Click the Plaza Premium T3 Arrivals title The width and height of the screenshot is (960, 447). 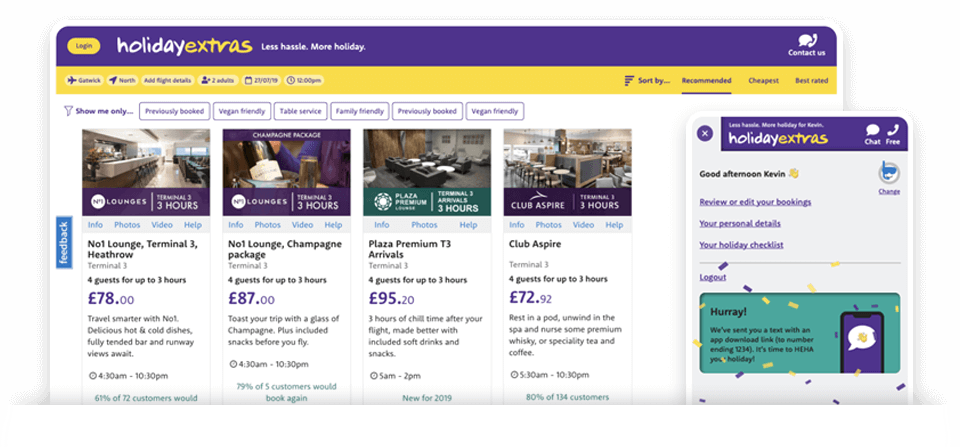pyautogui.click(x=410, y=249)
